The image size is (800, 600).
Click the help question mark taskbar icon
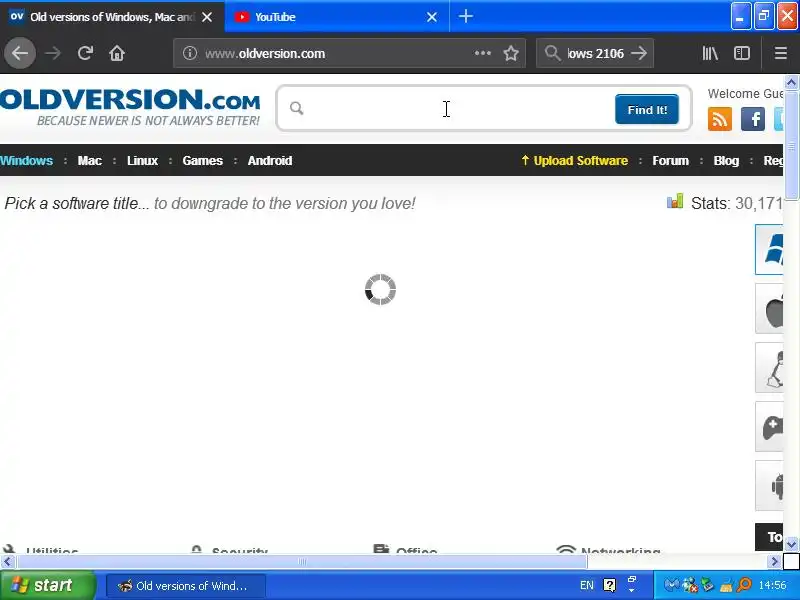609,585
